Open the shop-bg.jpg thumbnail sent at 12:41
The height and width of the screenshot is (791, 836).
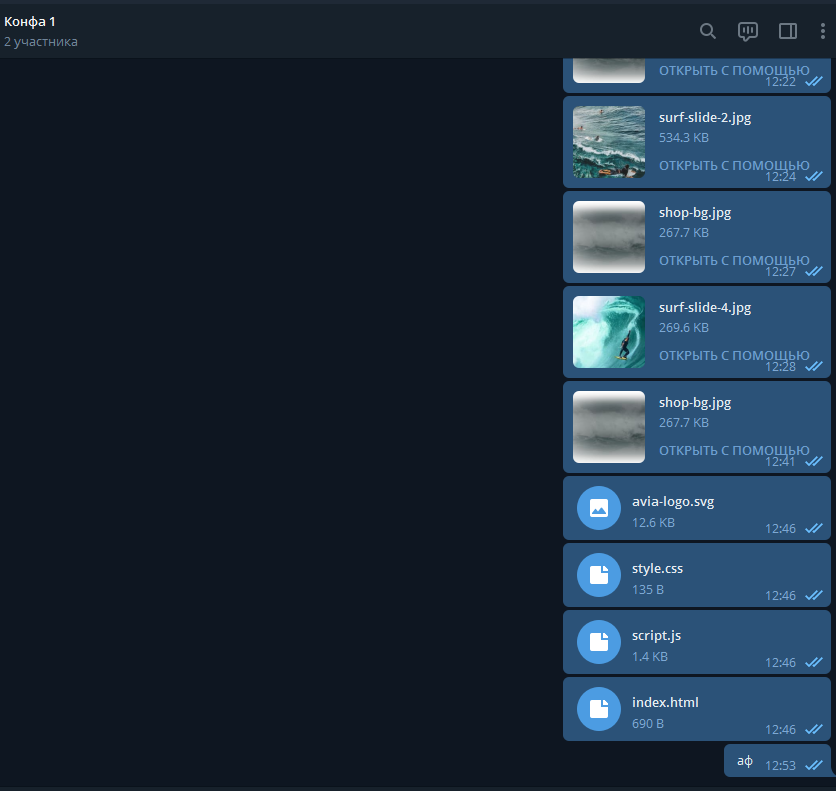click(x=609, y=427)
